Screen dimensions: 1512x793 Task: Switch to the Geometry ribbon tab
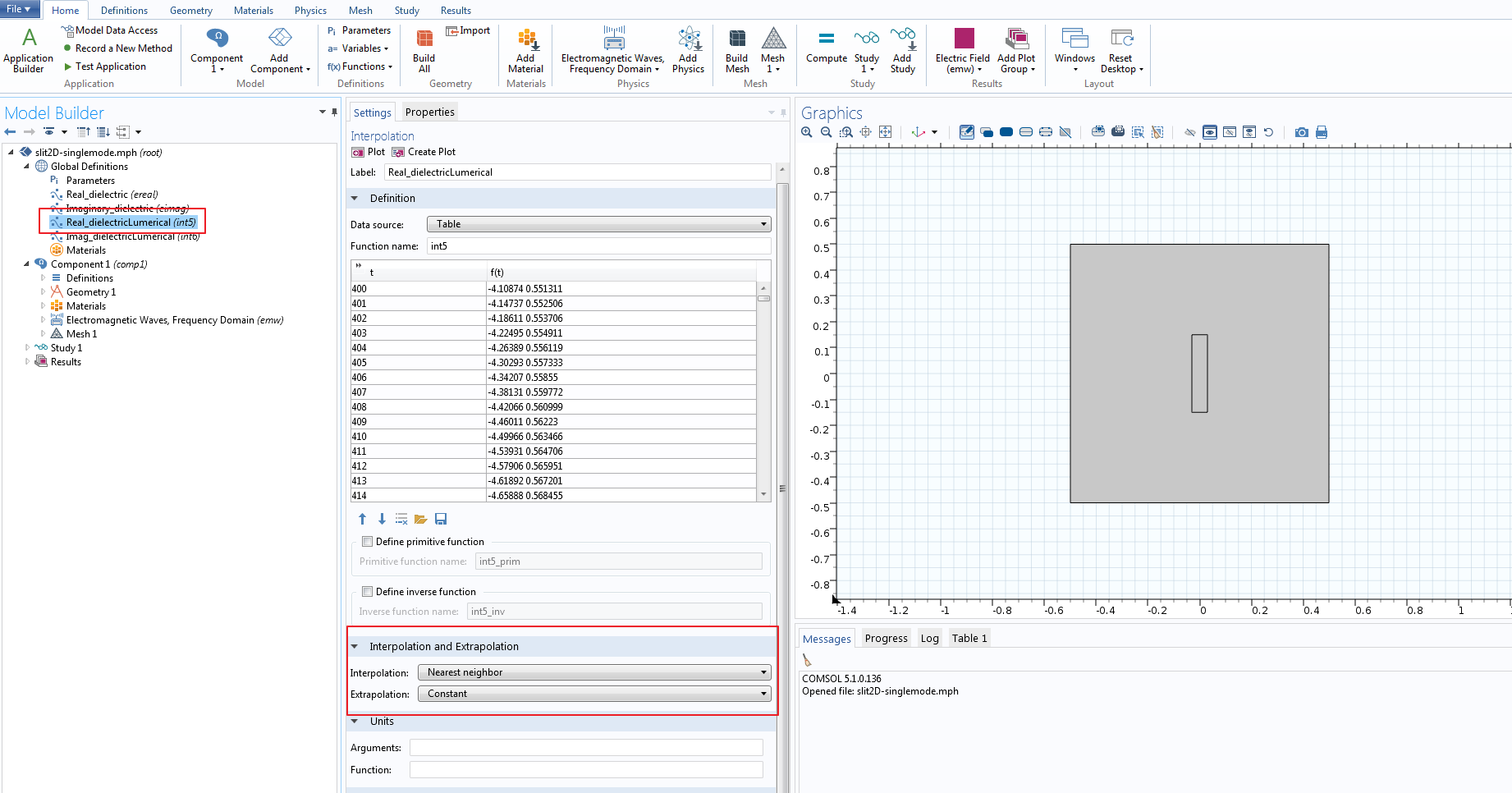pyautogui.click(x=190, y=11)
